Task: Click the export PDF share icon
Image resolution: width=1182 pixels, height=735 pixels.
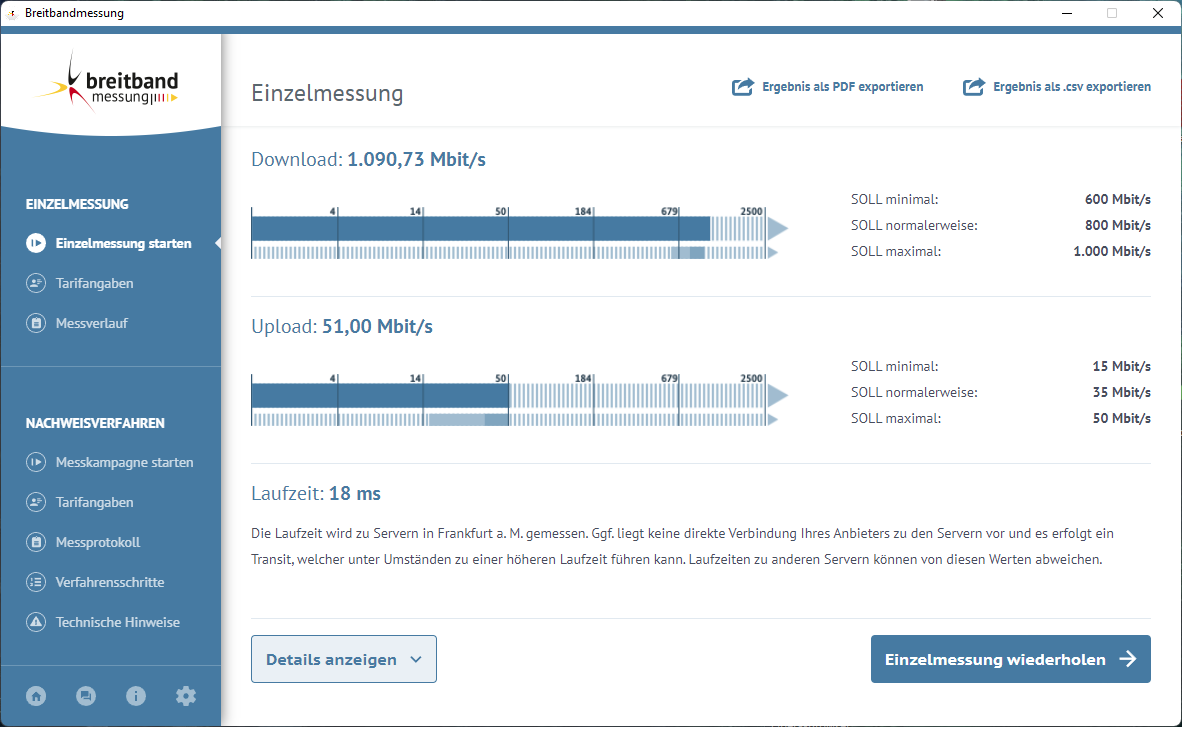Action: tap(742, 87)
